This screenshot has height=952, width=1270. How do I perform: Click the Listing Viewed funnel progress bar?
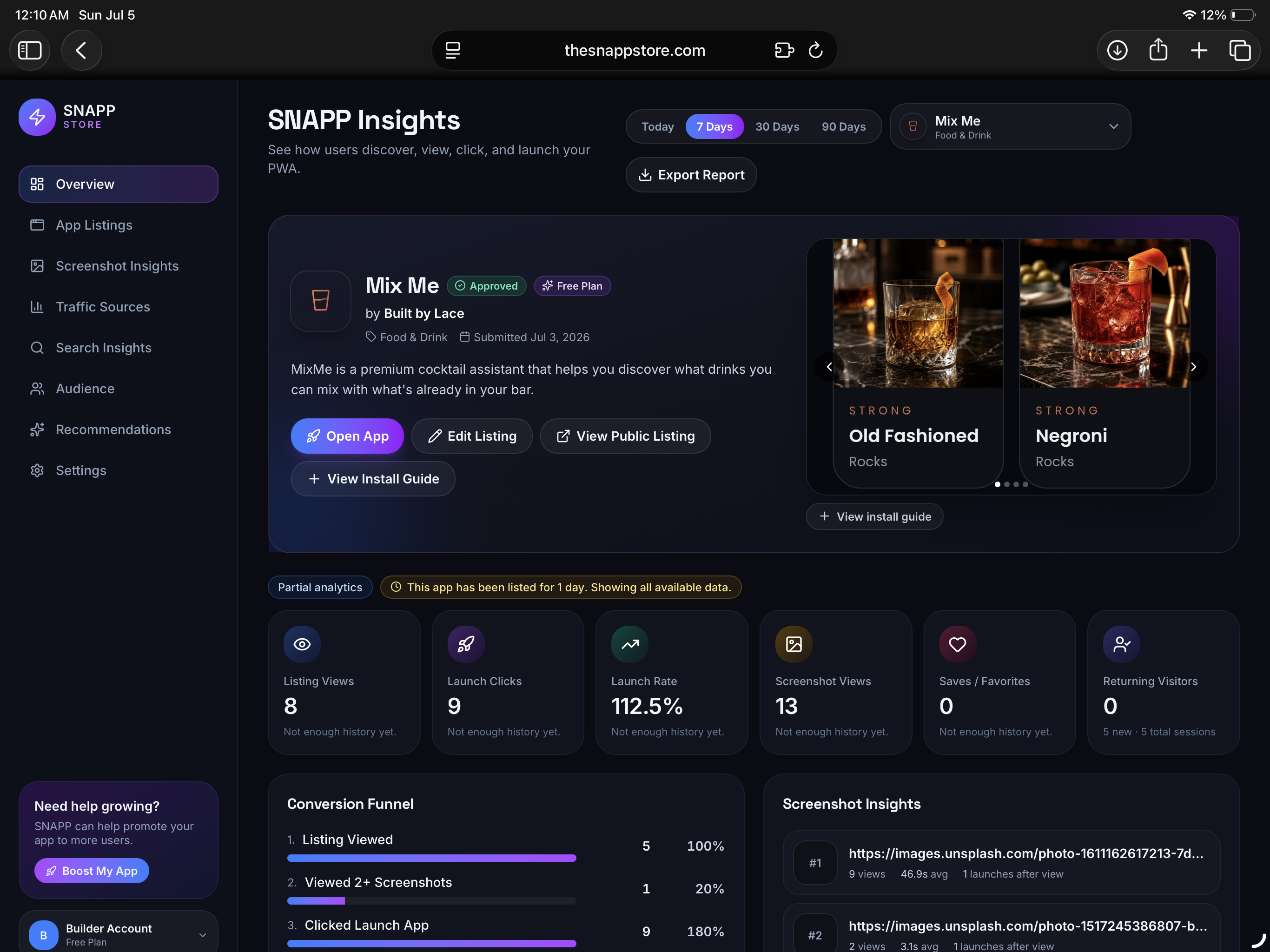point(431,858)
